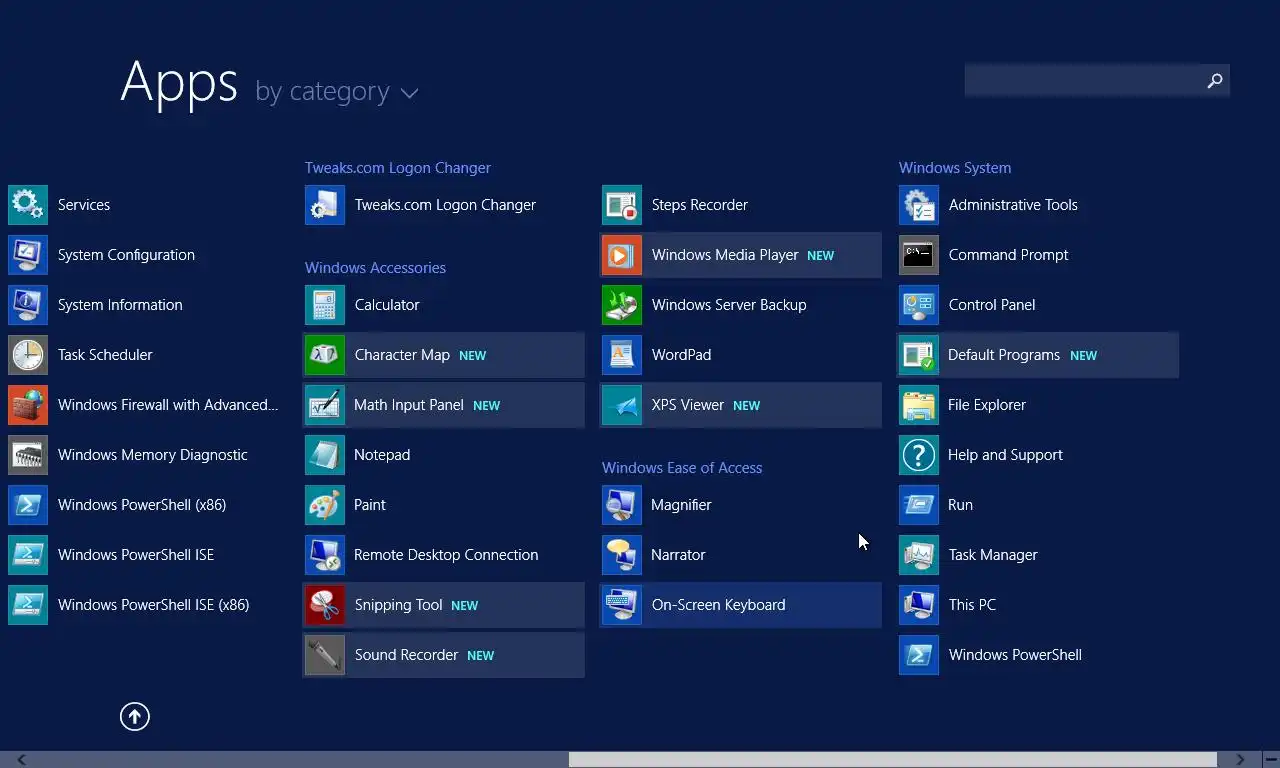Viewport: 1280px width, 768px height.
Task: Launch Windows PowerShell ISE icon
Action: coord(27,555)
